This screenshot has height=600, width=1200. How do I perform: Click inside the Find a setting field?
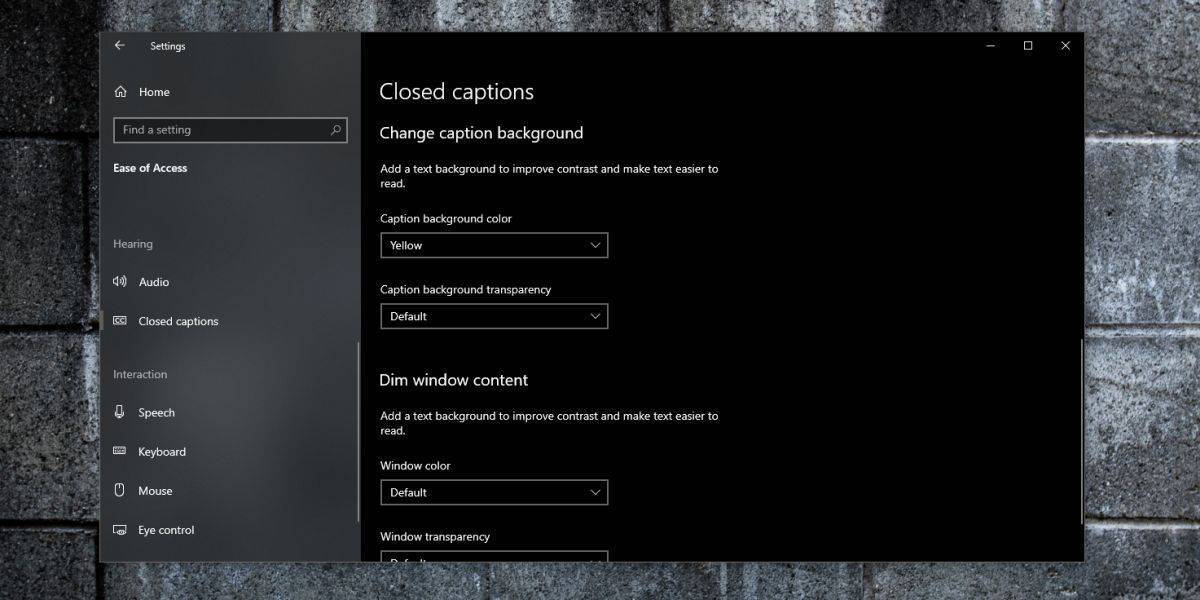[x=220, y=130]
